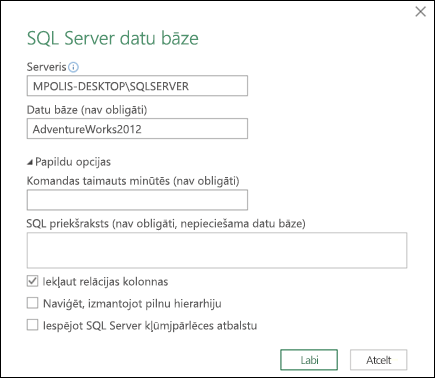Click the Atcelt button
This screenshot has height=378, width=435.
[378, 360]
